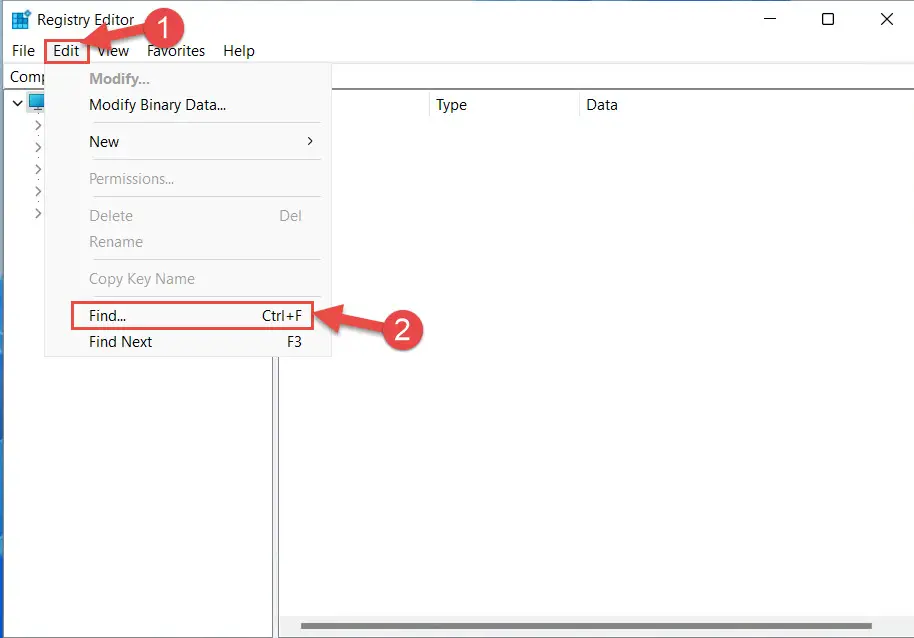Open the Help menu

[x=239, y=51]
